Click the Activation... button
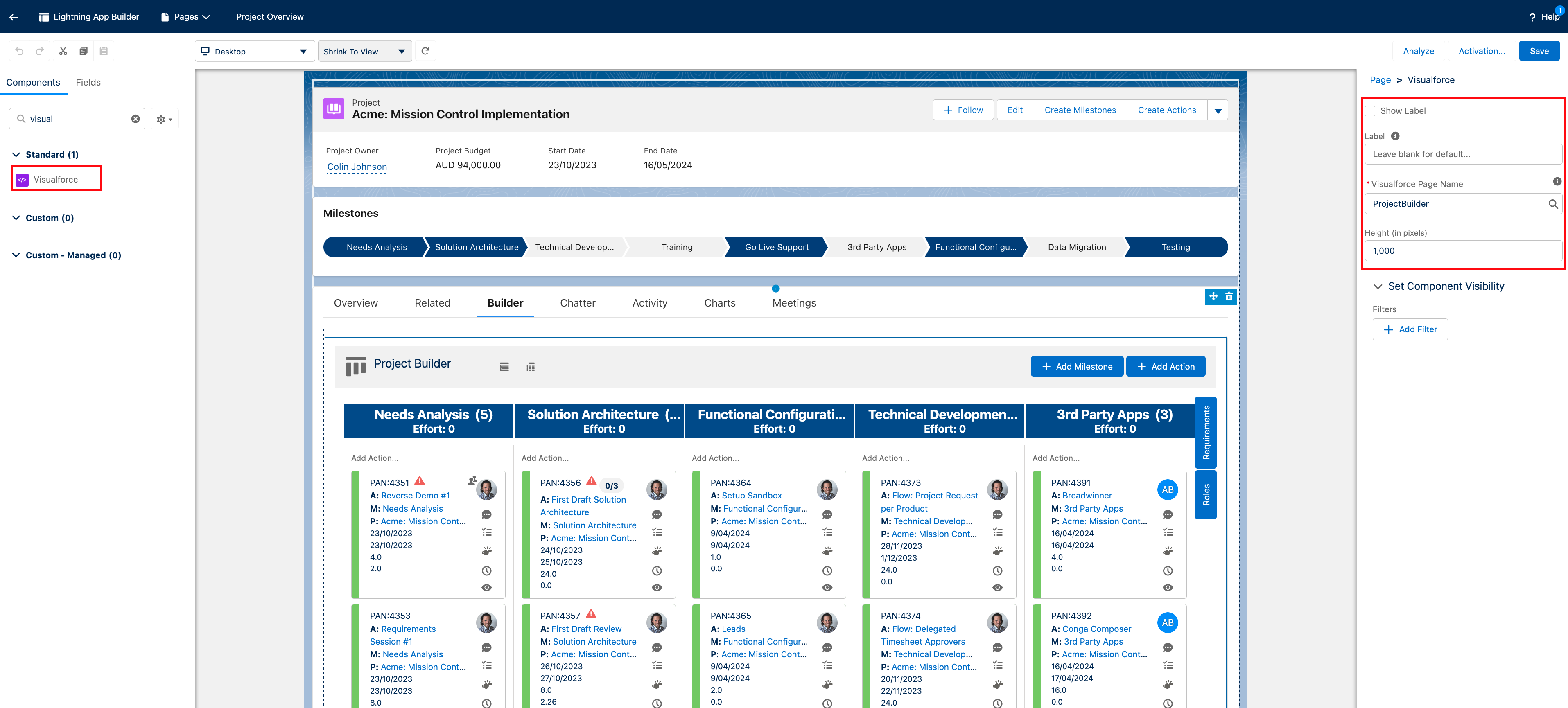The image size is (1568, 708). (x=1481, y=51)
